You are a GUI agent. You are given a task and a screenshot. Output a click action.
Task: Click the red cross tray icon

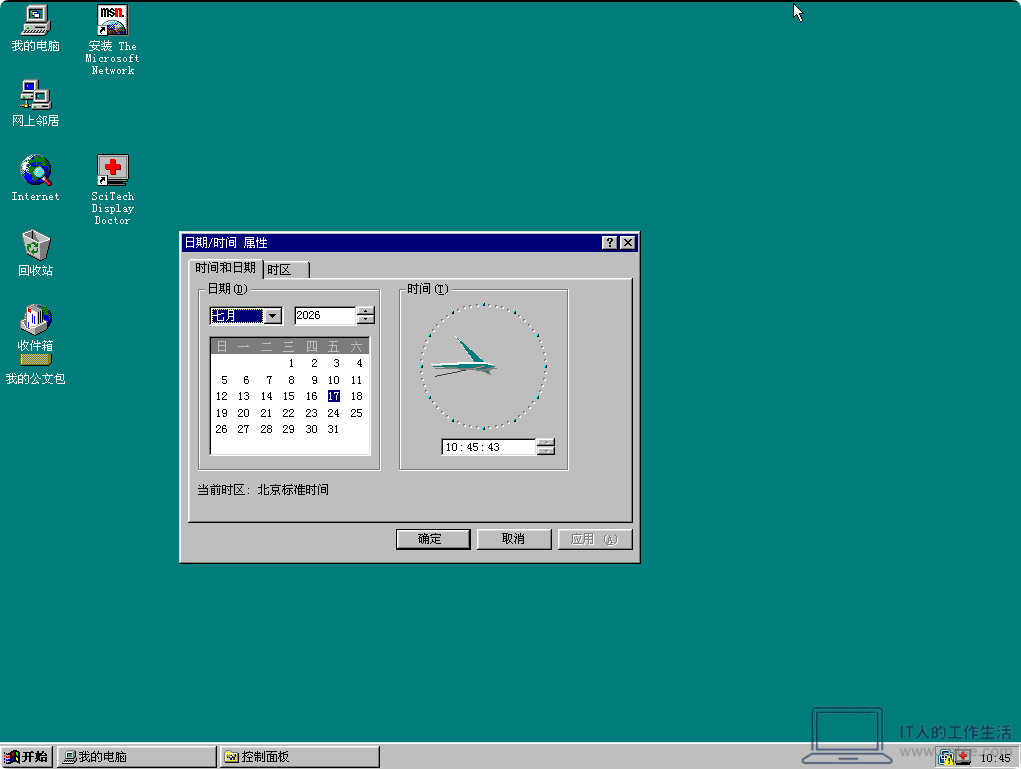[x=963, y=757]
